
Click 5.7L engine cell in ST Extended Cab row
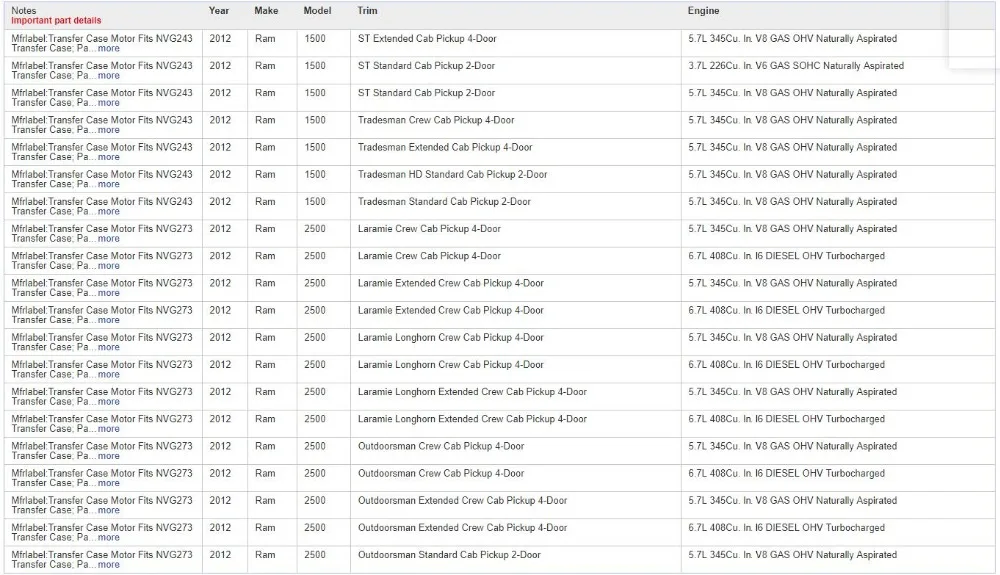click(x=793, y=39)
